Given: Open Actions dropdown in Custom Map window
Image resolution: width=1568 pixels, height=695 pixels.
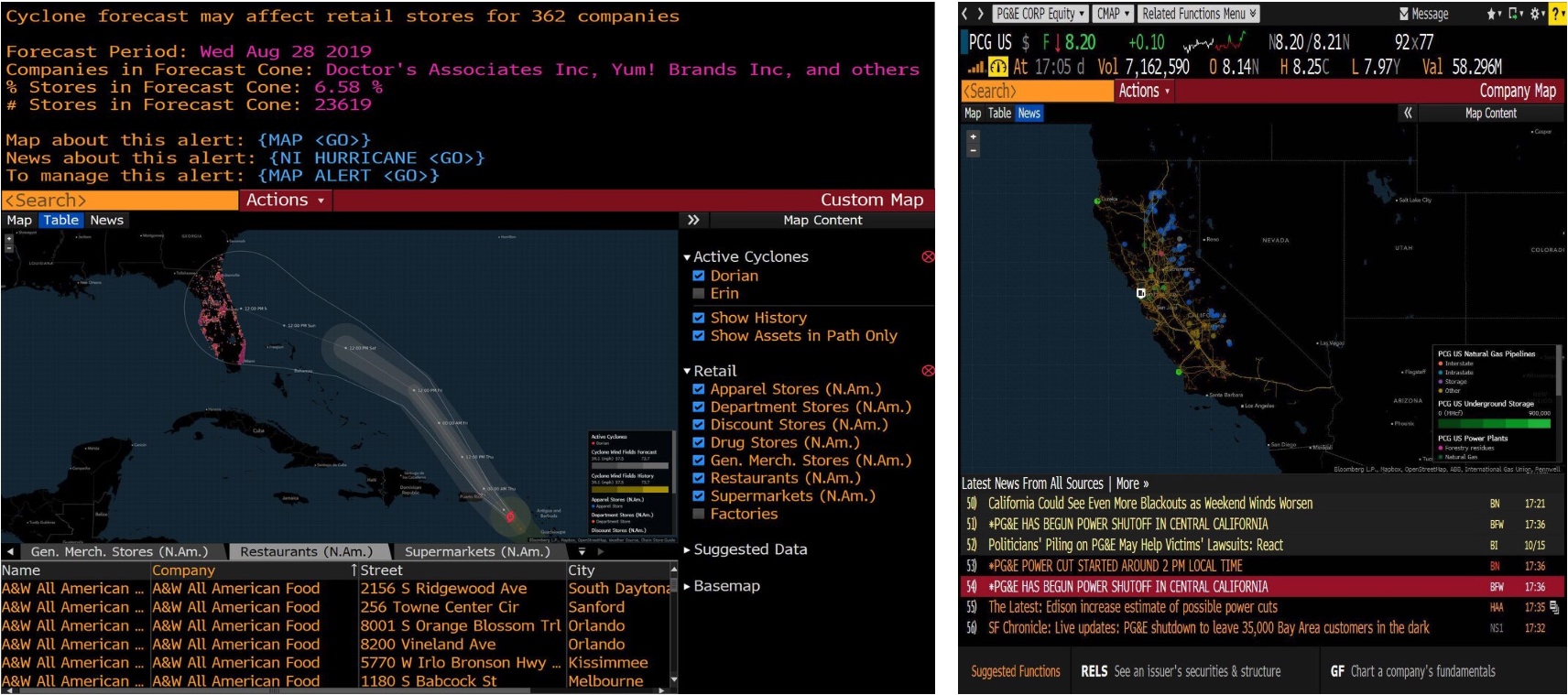Looking at the screenshot, I should [x=285, y=200].
